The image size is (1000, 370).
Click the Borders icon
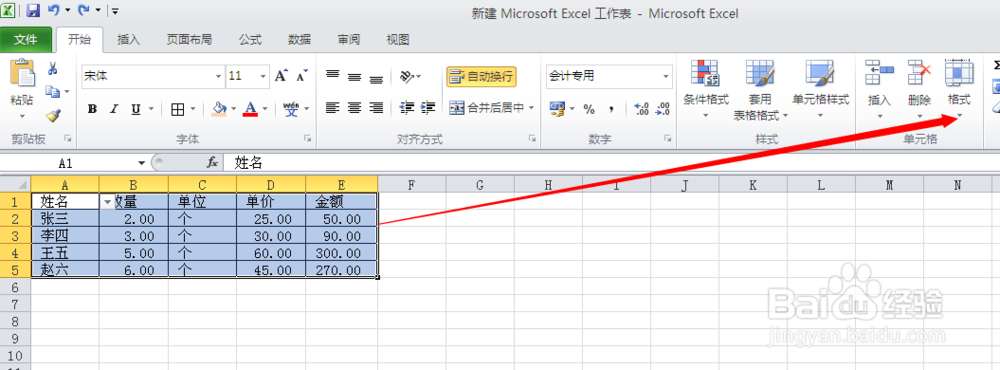point(178,109)
